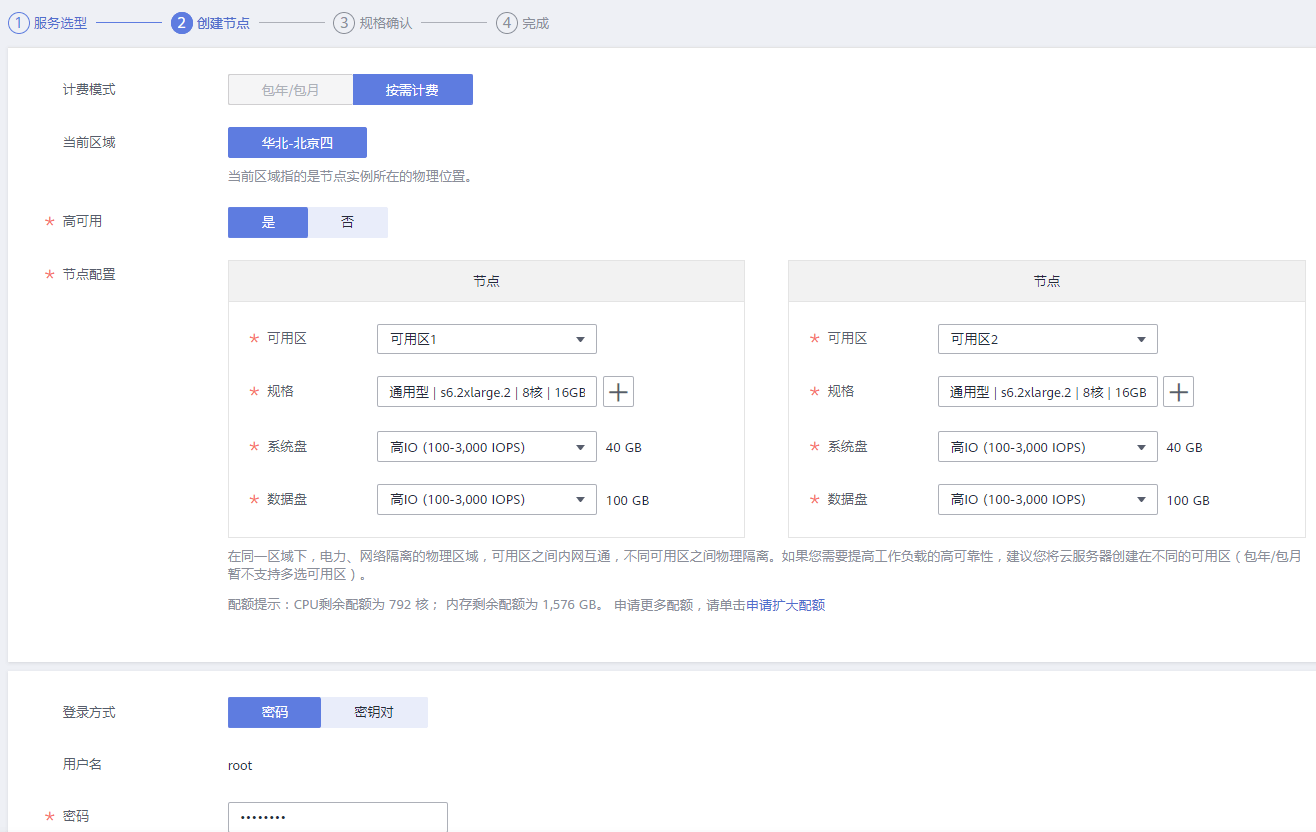Open right node 数据盘 type dropdown
The height and width of the screenshot is (832, 1316).
point(1048,499)
